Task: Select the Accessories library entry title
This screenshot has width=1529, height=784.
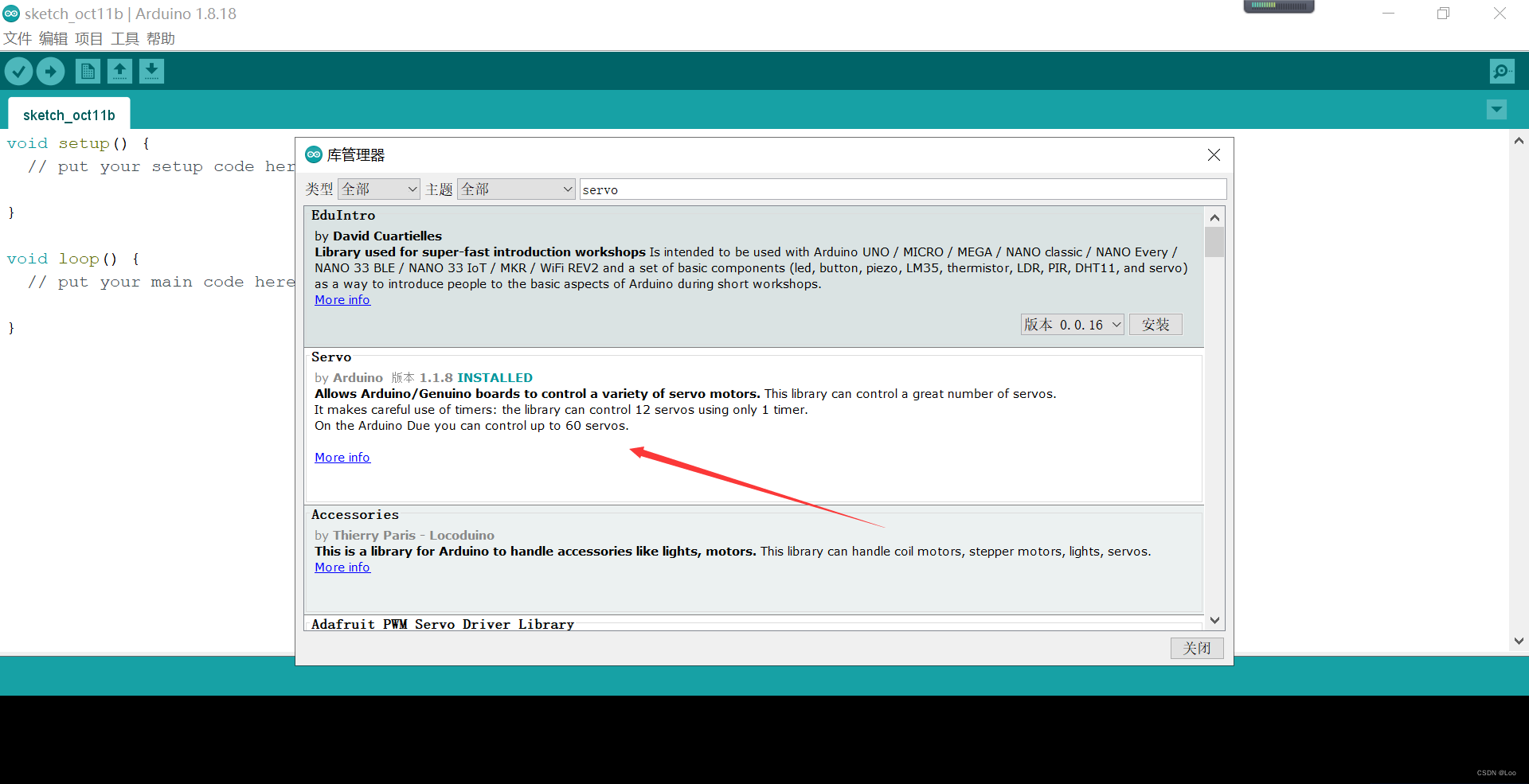Action: 355,515
